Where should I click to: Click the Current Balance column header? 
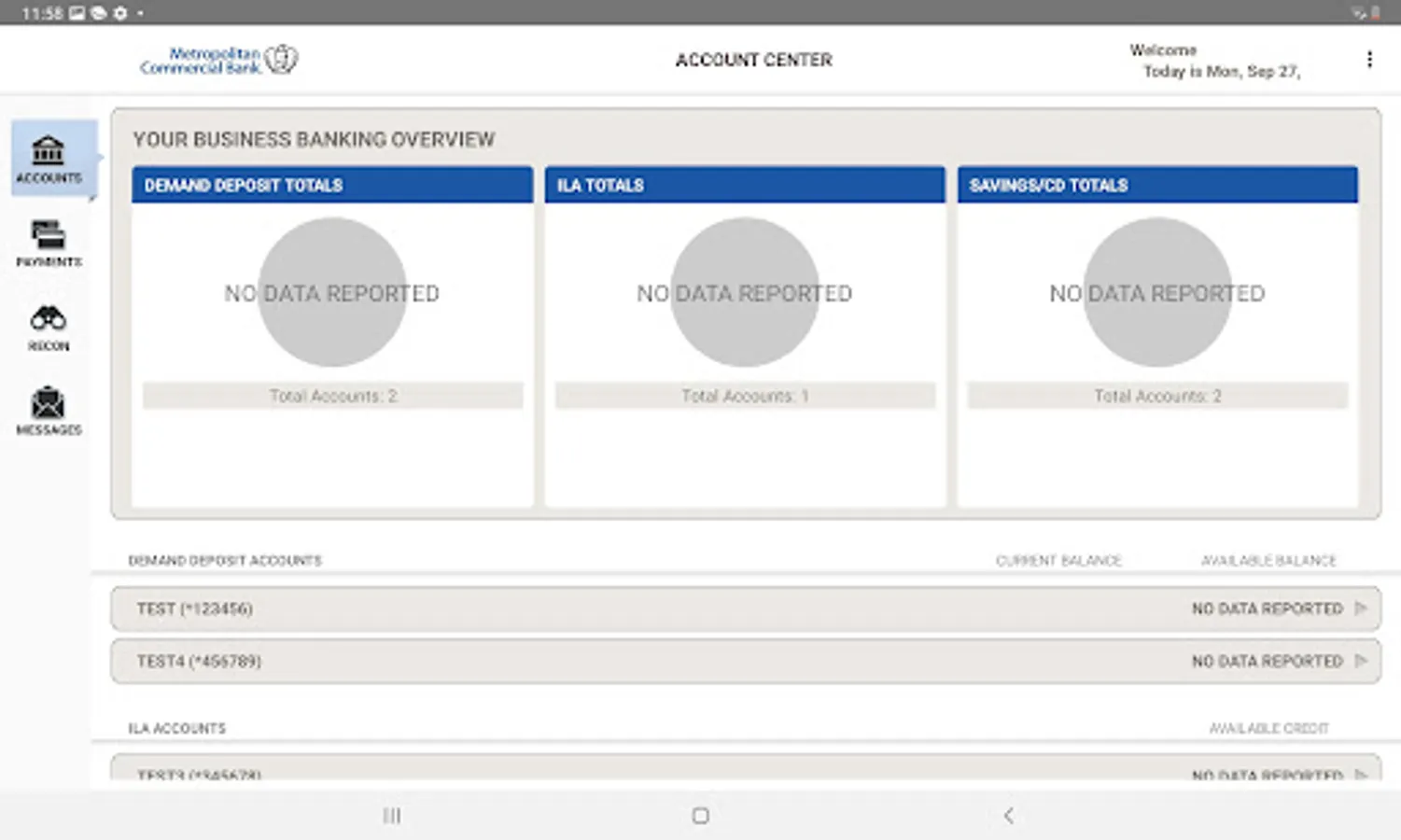[x=1058, y=560]
